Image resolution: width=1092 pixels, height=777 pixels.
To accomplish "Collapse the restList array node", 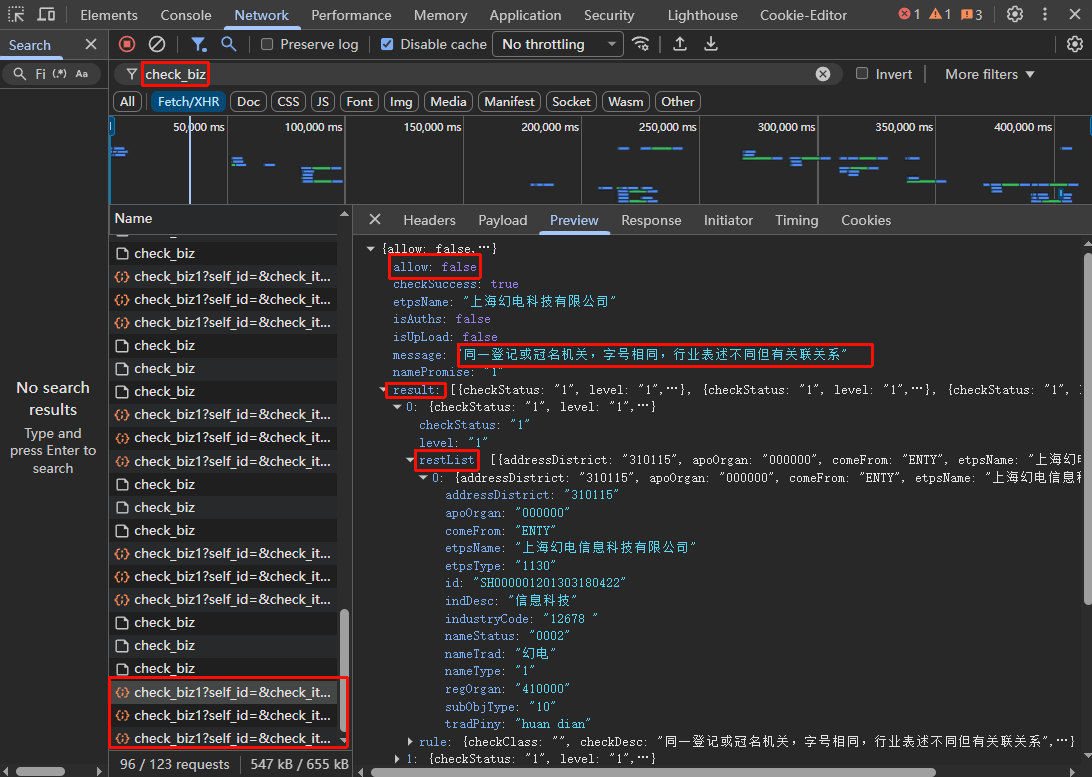I will click(410, 460).
